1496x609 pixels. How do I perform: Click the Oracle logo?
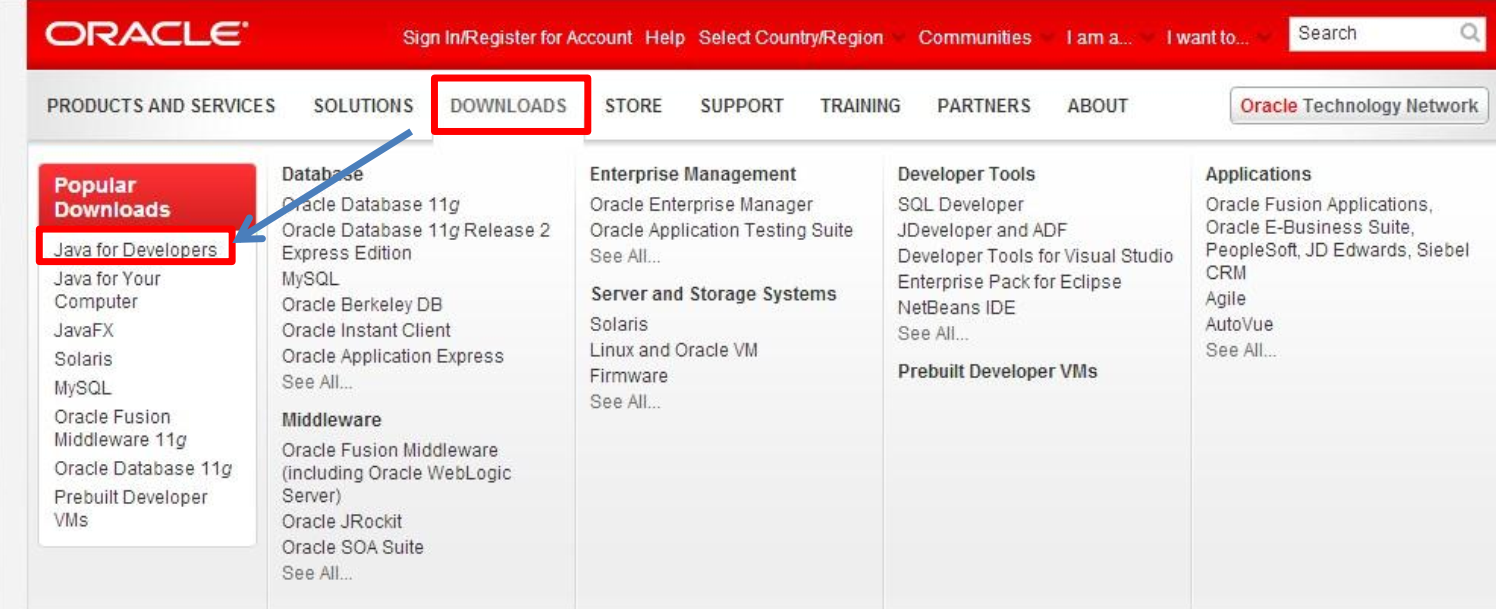(146, 34)
